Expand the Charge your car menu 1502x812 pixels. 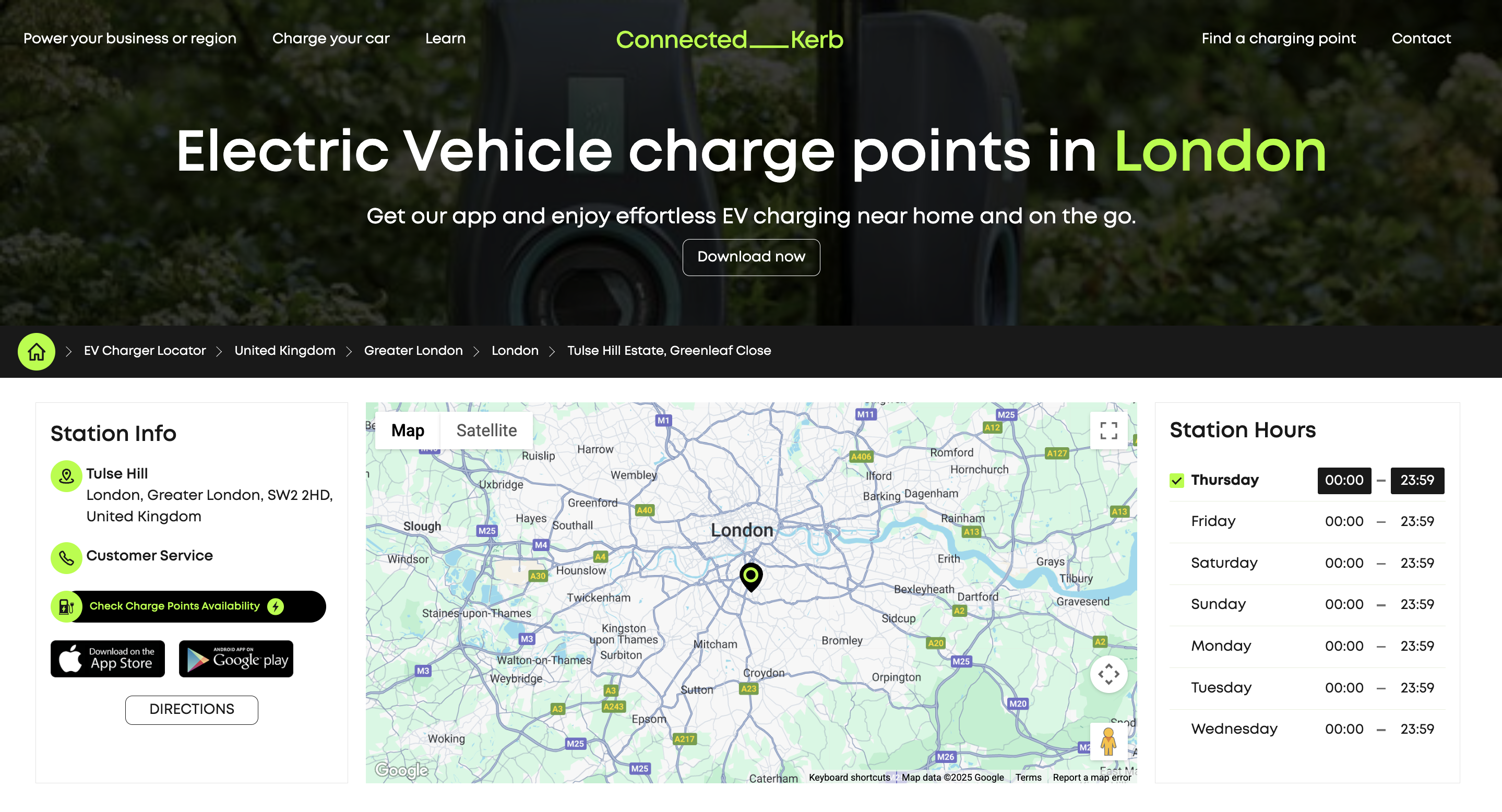tap(330, 39)
